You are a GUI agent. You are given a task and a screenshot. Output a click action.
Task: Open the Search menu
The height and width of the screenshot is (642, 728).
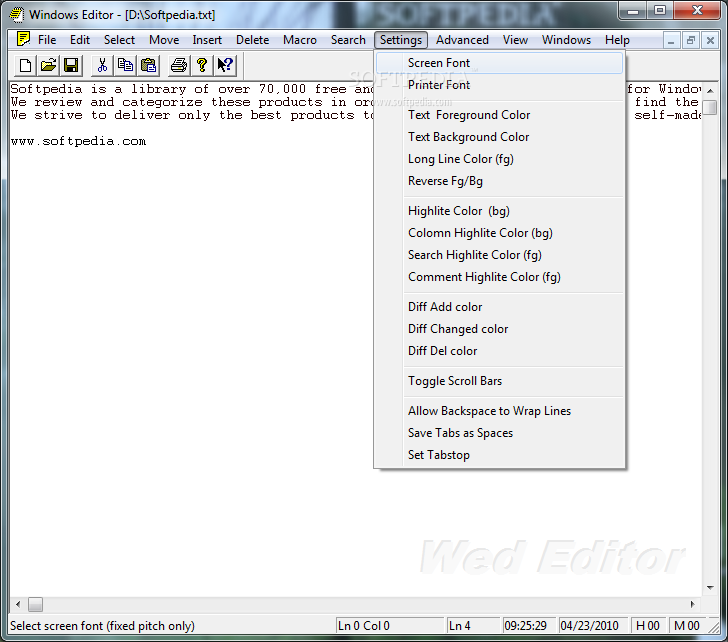(x=348, y=40)
